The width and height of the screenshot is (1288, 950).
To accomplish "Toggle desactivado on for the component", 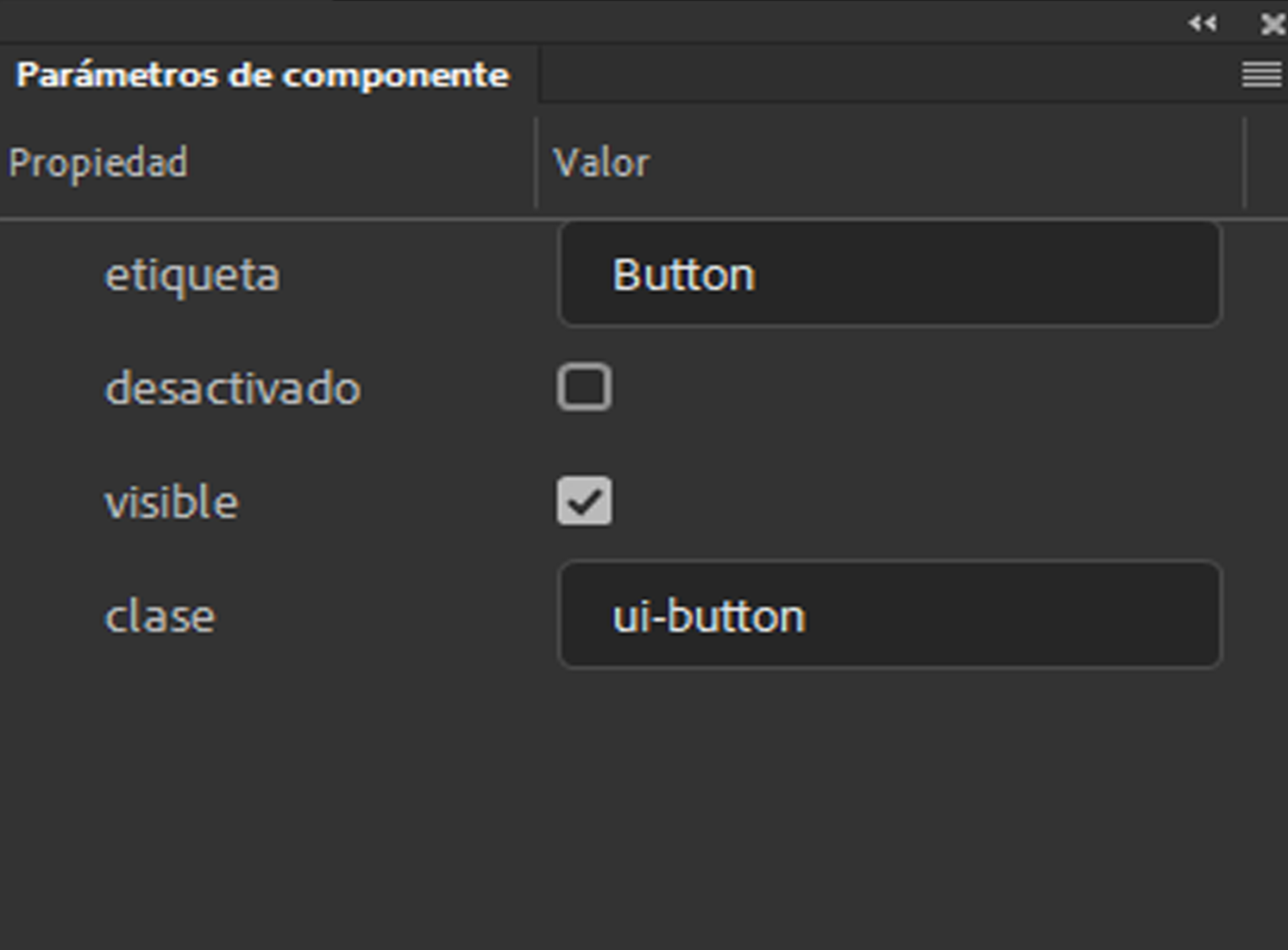I will [583, 387].
